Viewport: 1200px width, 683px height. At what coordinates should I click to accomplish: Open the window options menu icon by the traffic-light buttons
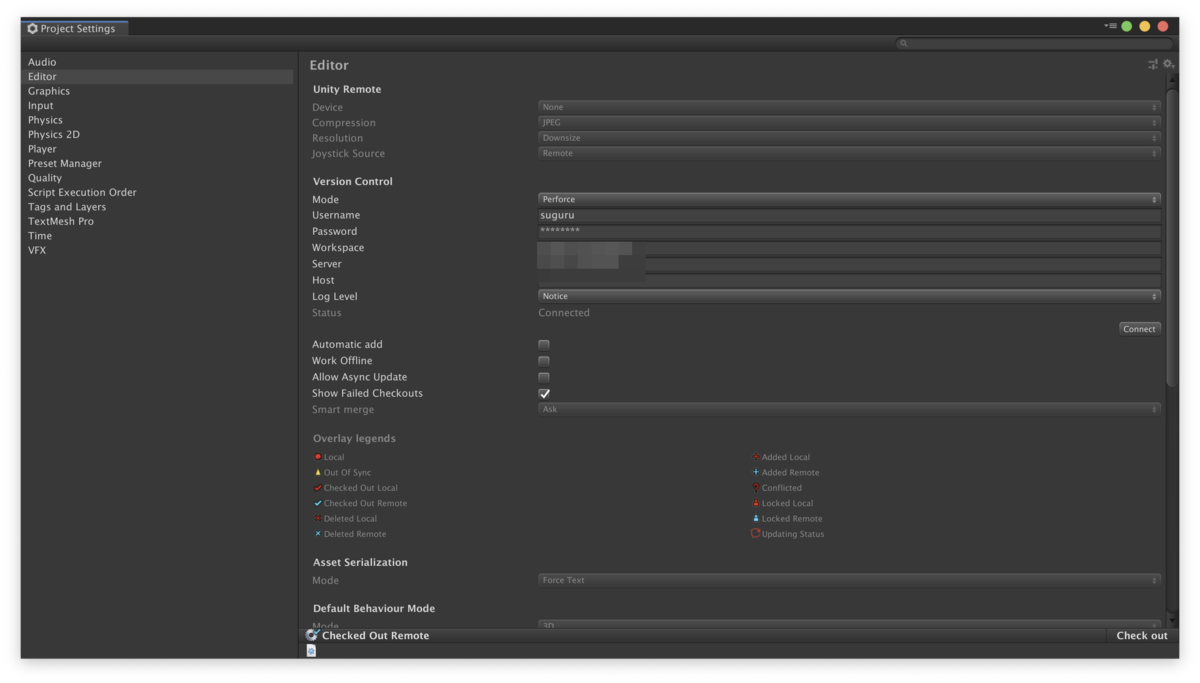(x=1110, y=26)
